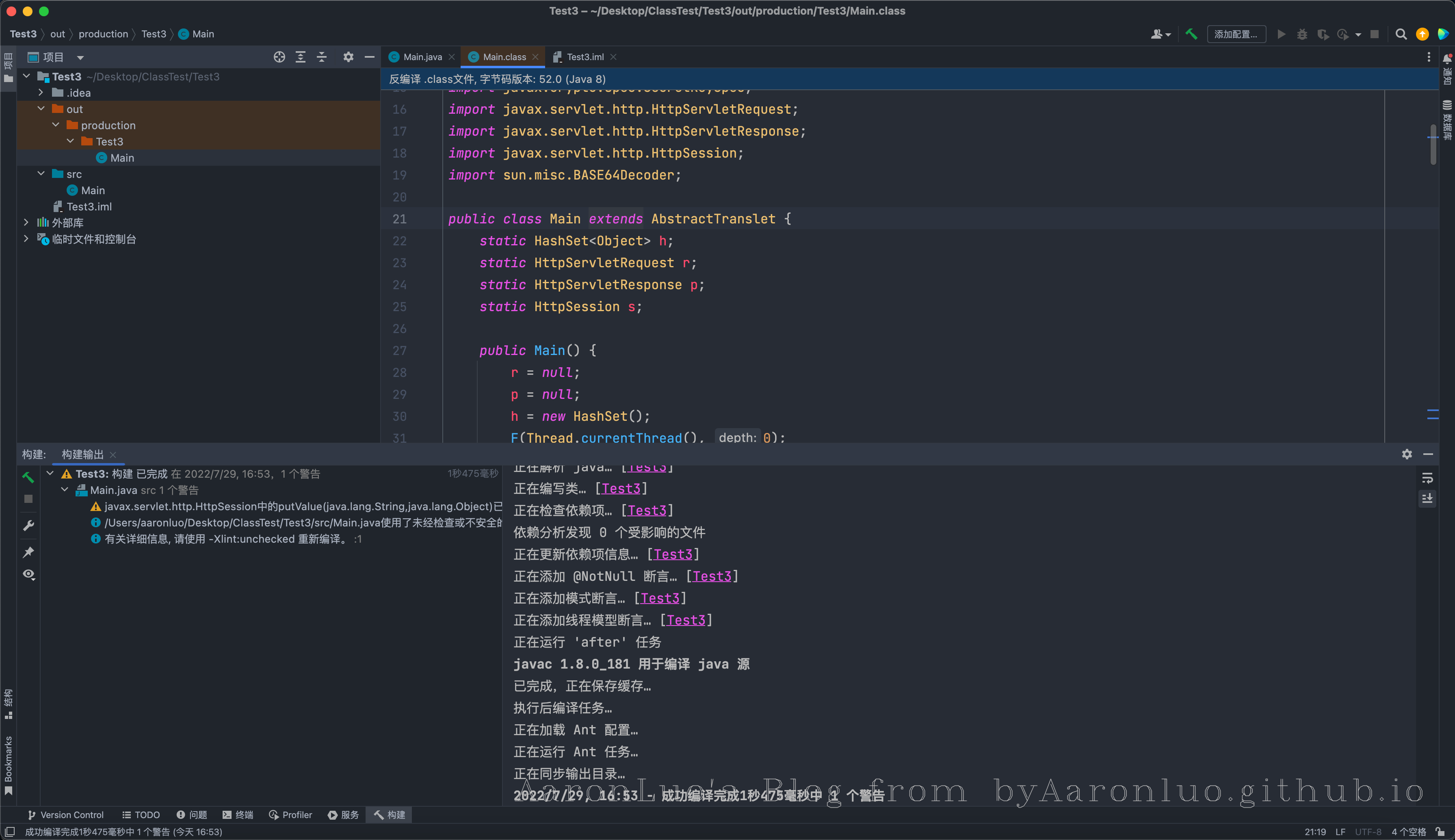Close the Main.java tab
Image resolution: width=1455 pixels, height=840 pixels.
point(452,56)
